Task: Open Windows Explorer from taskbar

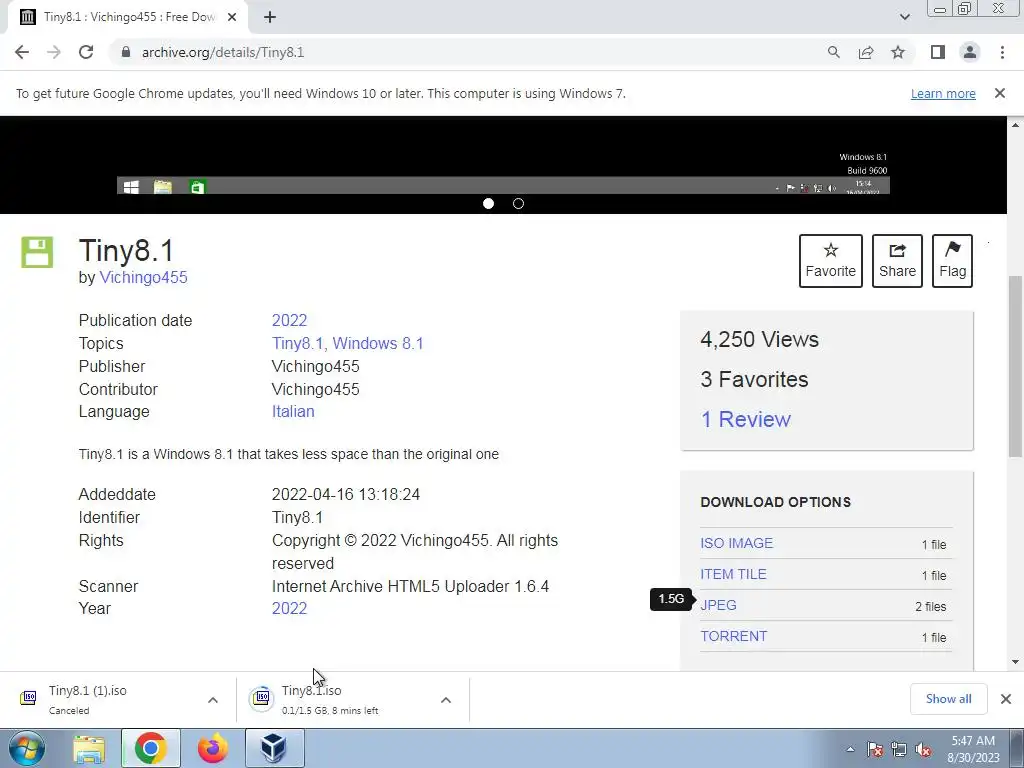Action: point(89,749)
